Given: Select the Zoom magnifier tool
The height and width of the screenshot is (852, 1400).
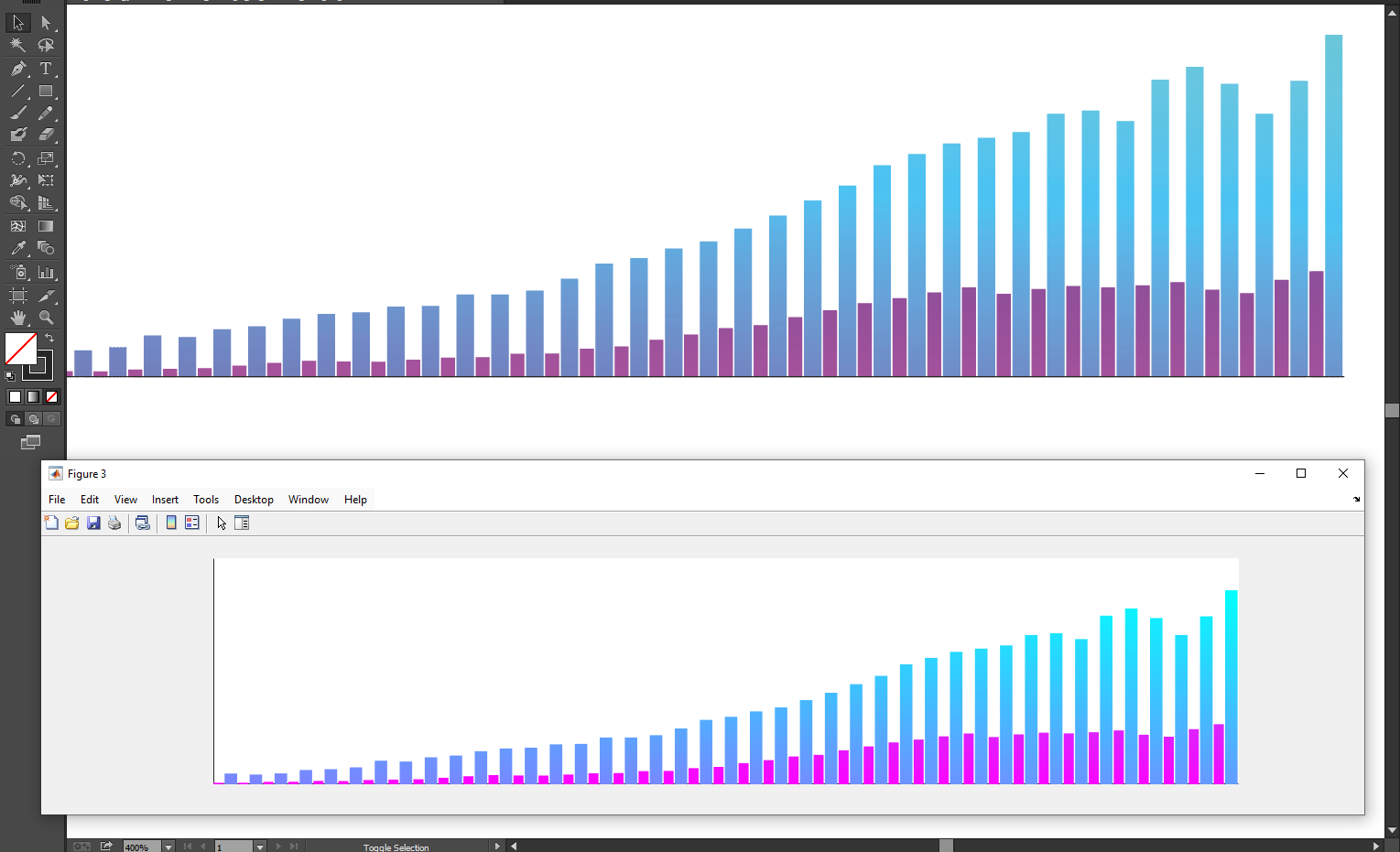Looking at the screenshot, I should pos(46,318).
